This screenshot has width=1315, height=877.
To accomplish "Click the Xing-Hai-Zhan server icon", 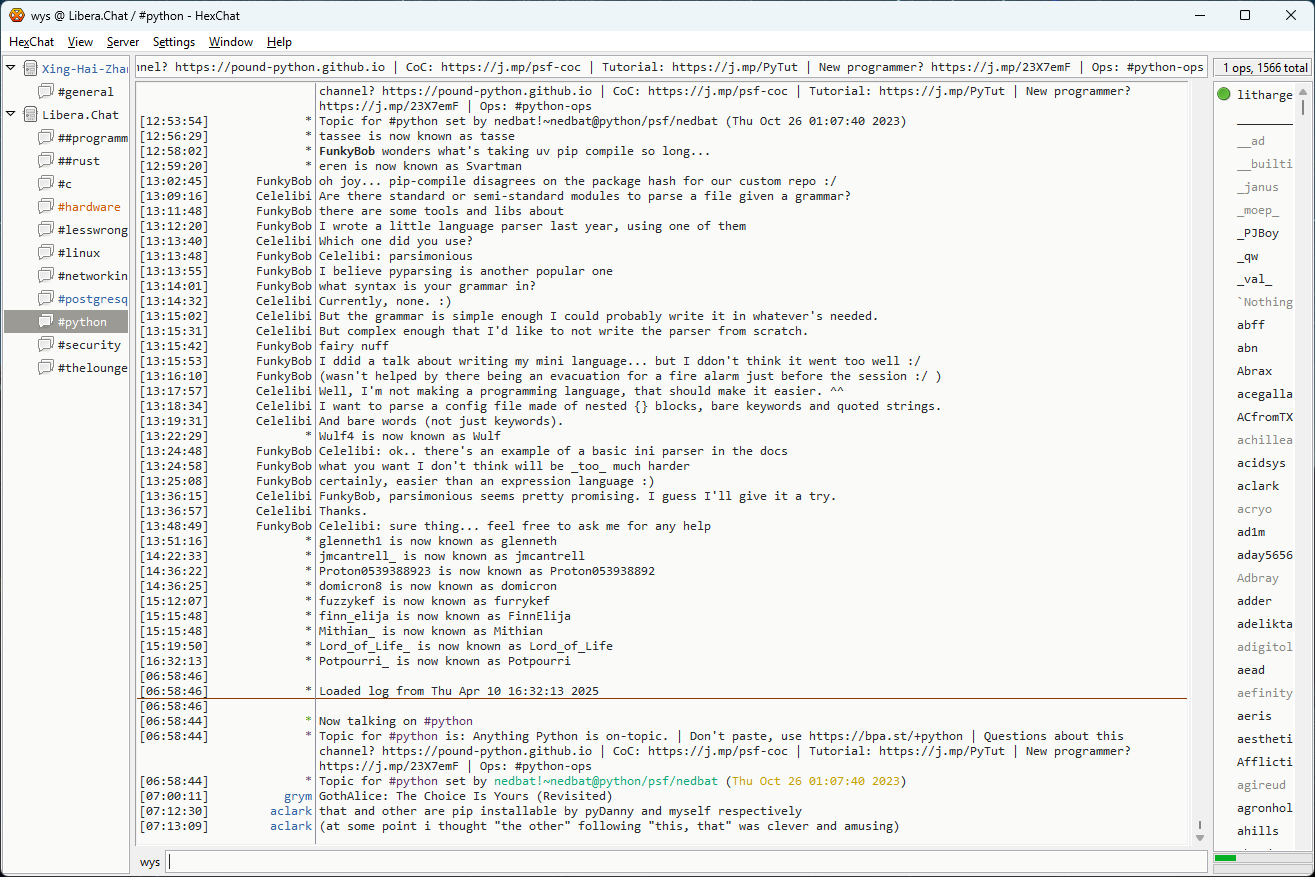I will pos(30,69).
